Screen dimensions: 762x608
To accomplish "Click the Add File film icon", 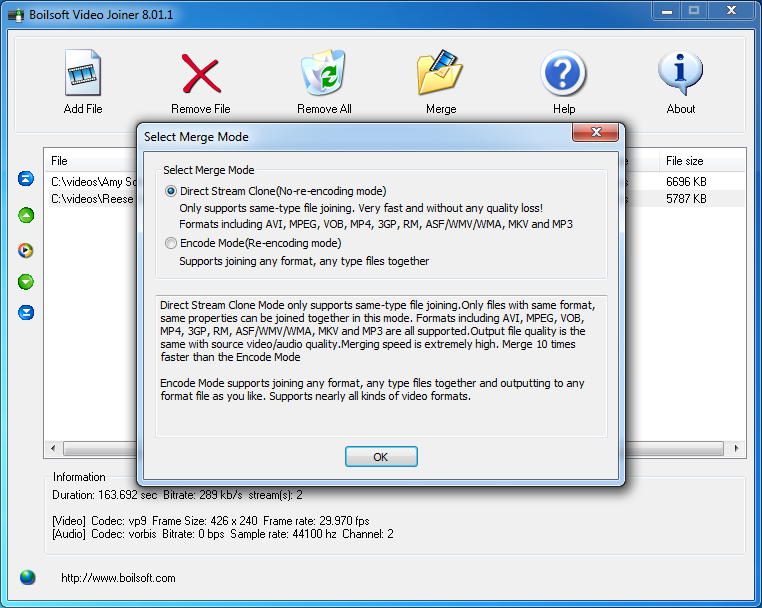I will [x=83, y=72].
